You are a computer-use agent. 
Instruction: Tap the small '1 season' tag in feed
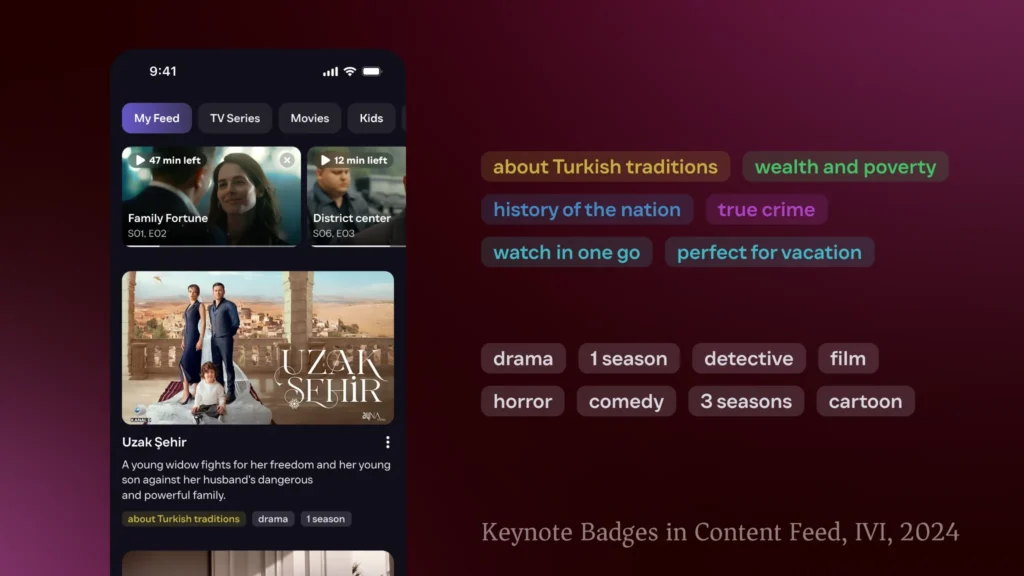click(326, 519)
